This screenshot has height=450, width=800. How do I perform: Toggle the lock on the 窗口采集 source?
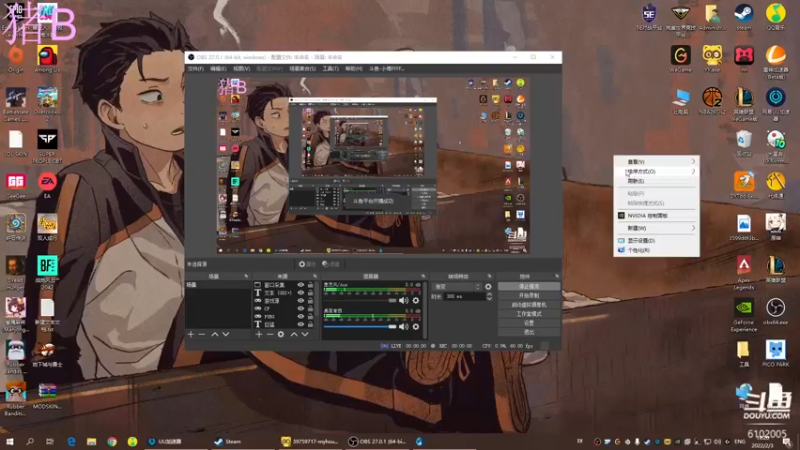310,285
